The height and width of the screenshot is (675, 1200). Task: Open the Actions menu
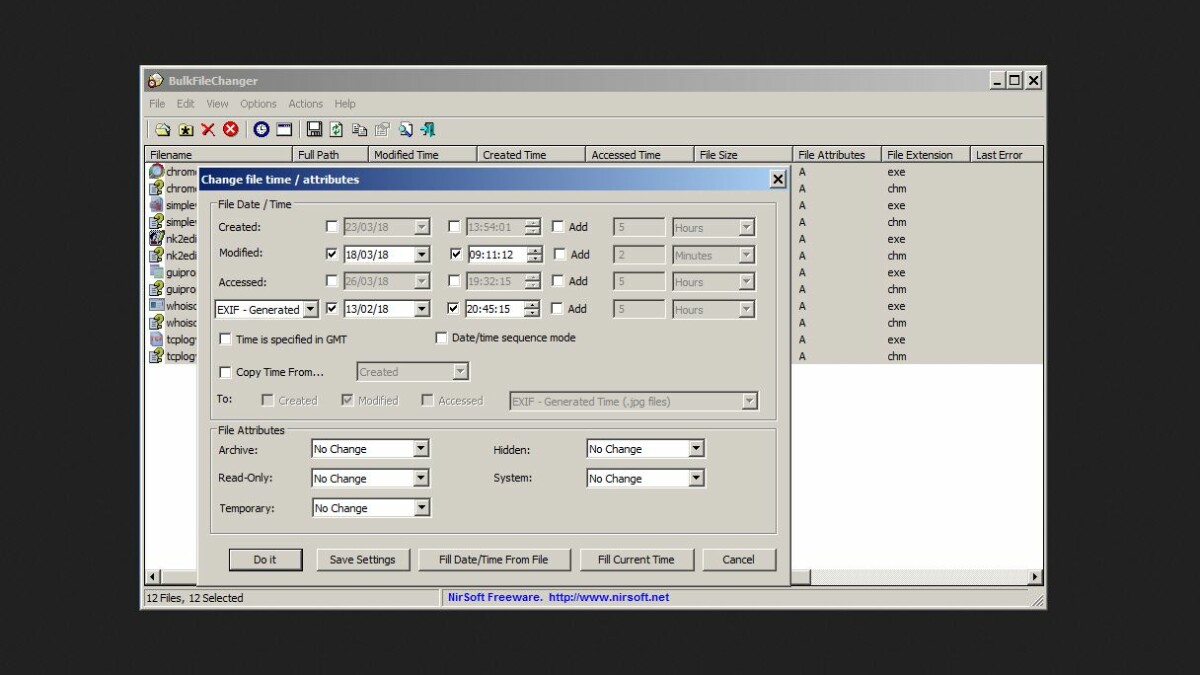pos(305,103)
